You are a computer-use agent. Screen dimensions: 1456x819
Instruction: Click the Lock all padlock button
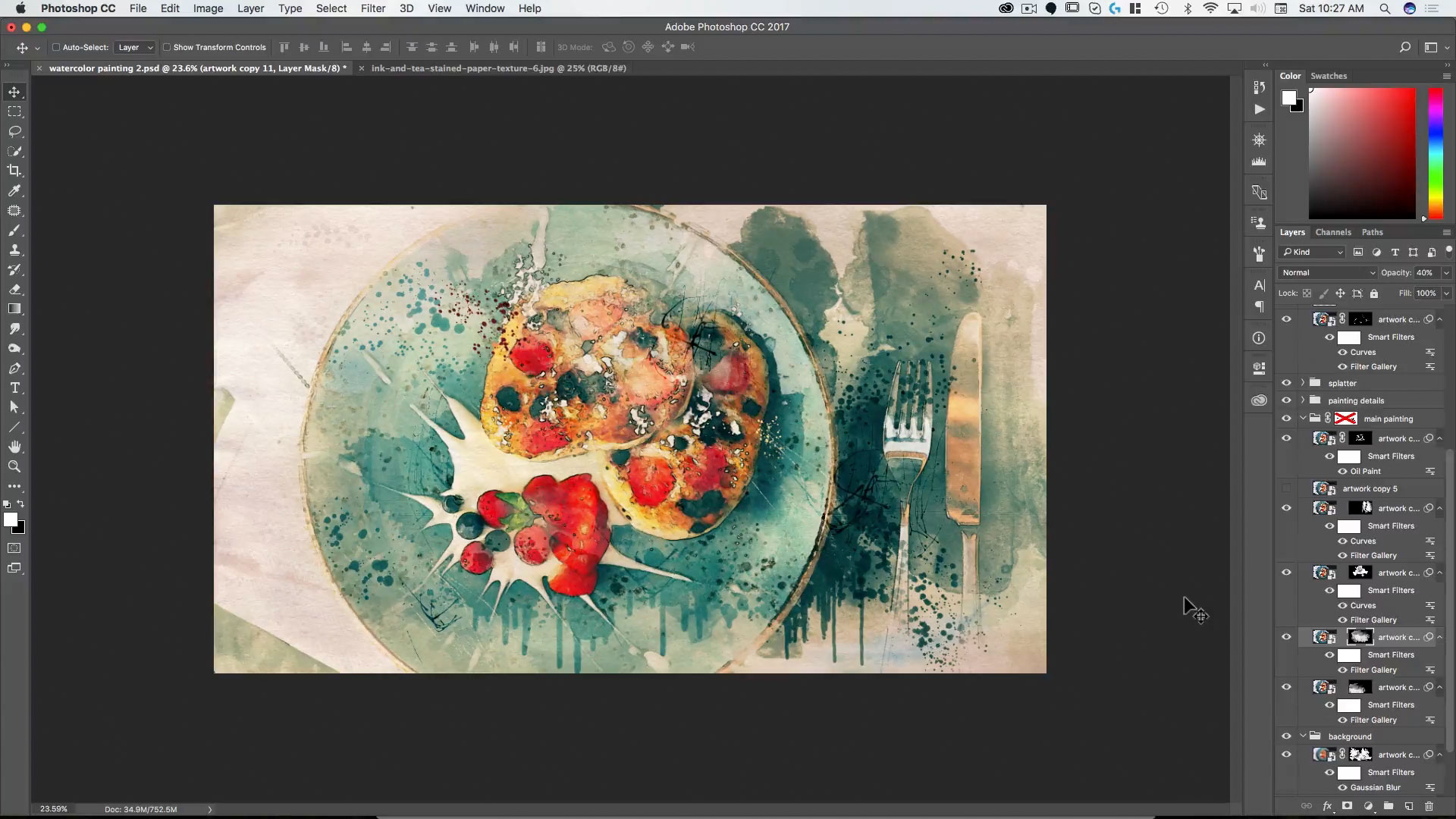[1374, 293]
